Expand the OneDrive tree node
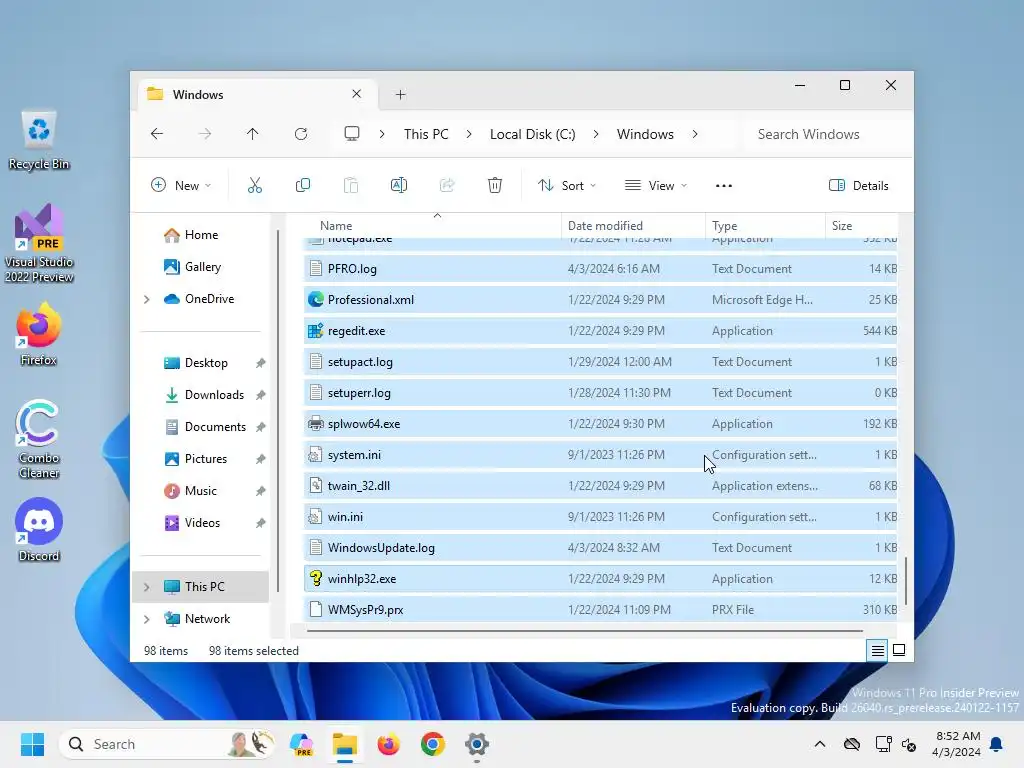Image resolution: width=1024 pixels, height=768 pixels. point(147,299)
